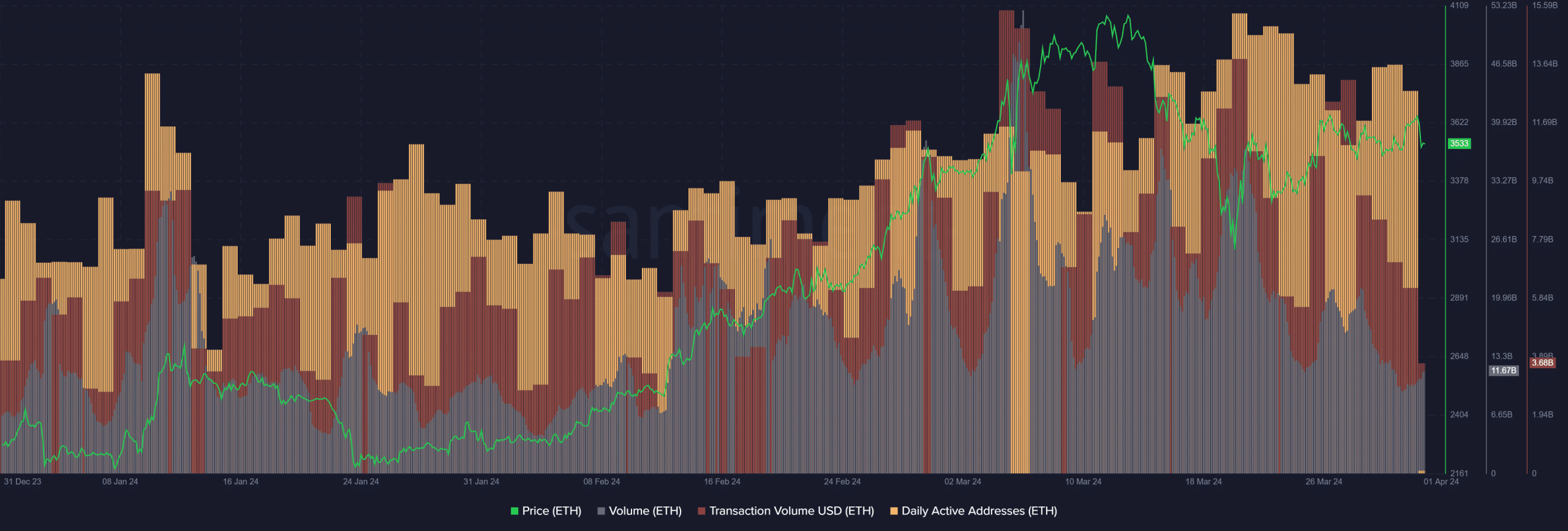Screen dimensions: 1568x531
Task: Click the 3378 price axis label
Action: [x=1459, y=181]
